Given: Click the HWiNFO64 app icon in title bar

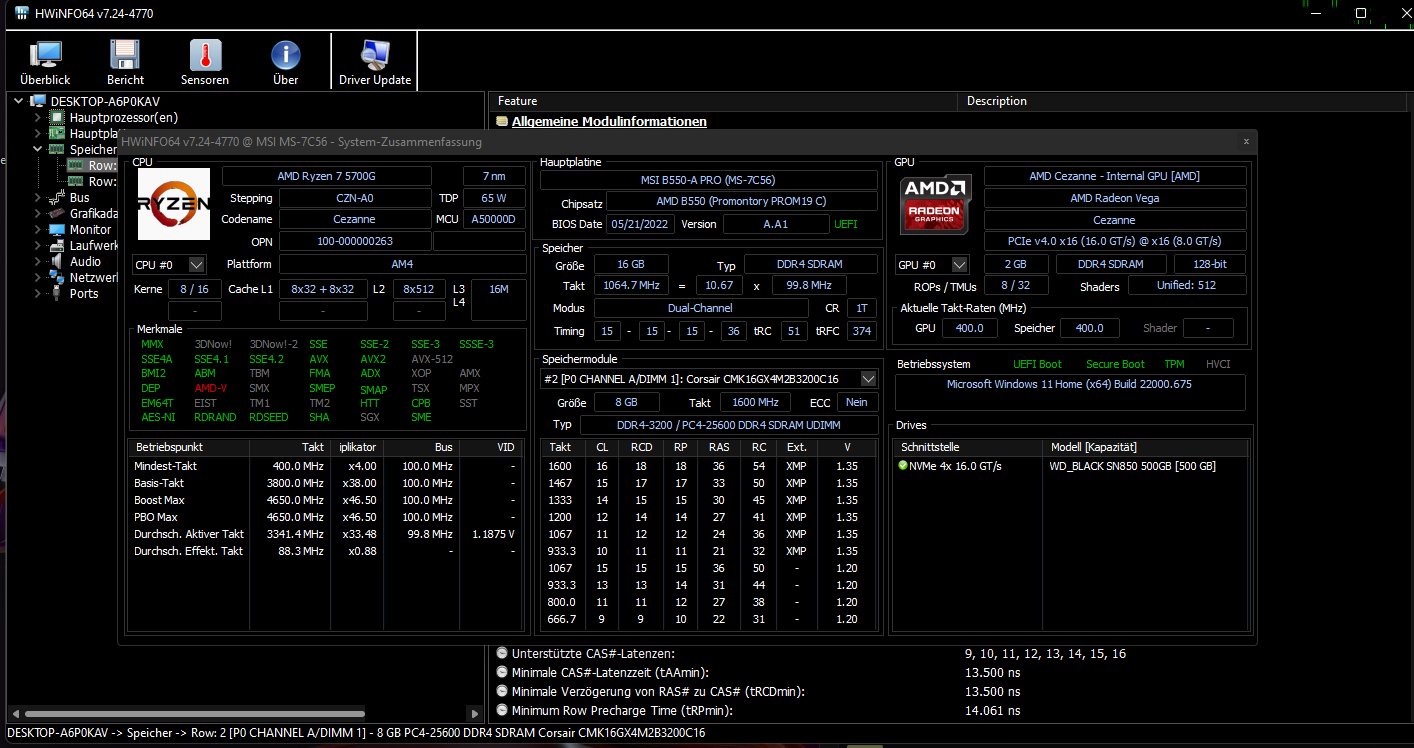Looking at the screenshot, I should [21, 14].
